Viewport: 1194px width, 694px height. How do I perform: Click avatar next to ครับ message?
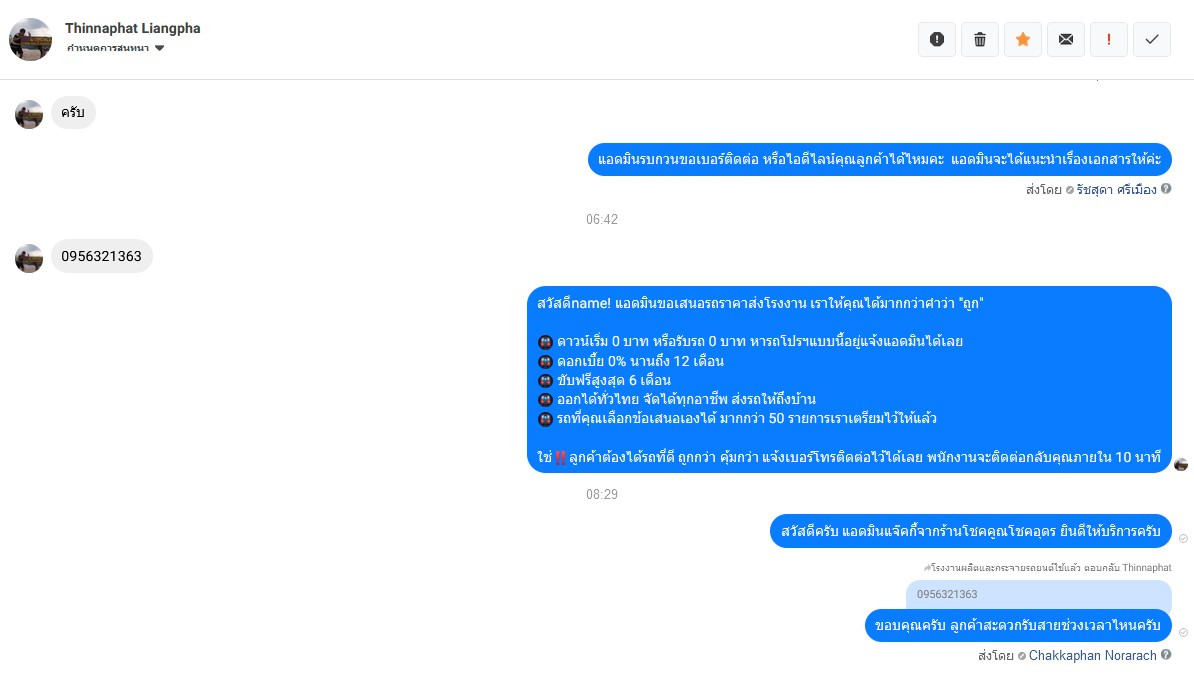tap(29, 114)
